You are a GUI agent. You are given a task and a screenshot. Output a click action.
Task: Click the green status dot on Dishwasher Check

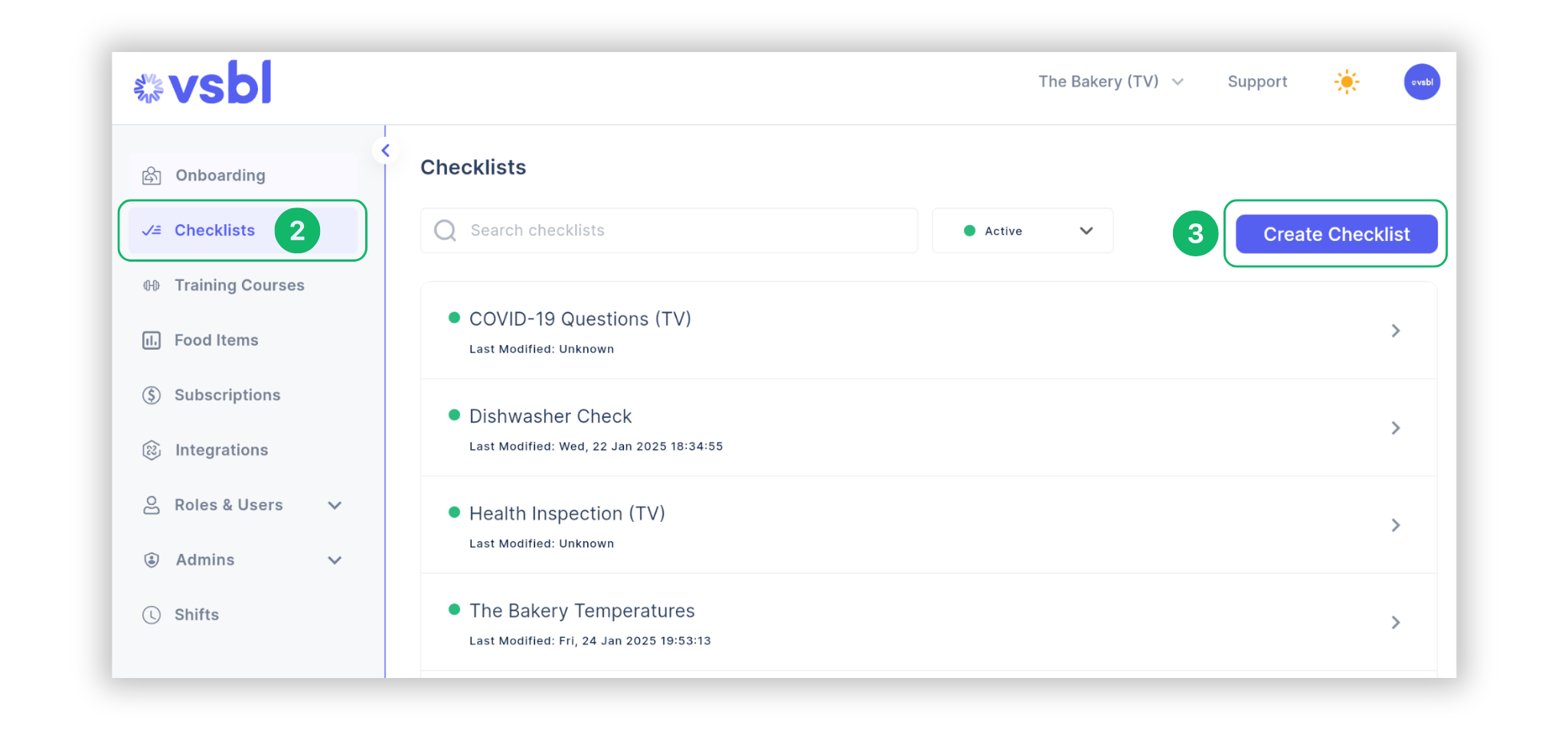[453, 413]
